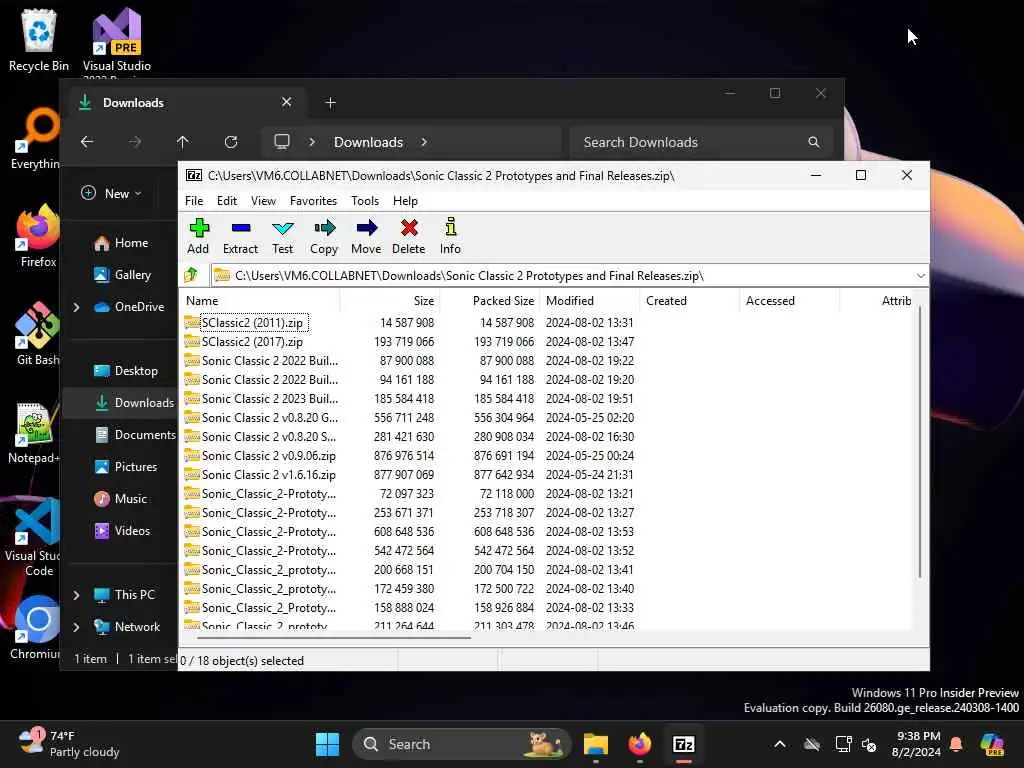
Task: Go up one folder level in 7-Zip
Action: [191, 276]
